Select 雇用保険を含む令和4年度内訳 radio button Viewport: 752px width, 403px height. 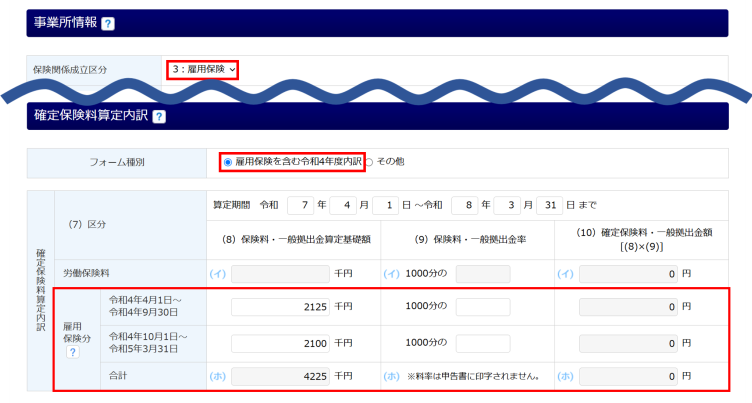coord(228,163)
